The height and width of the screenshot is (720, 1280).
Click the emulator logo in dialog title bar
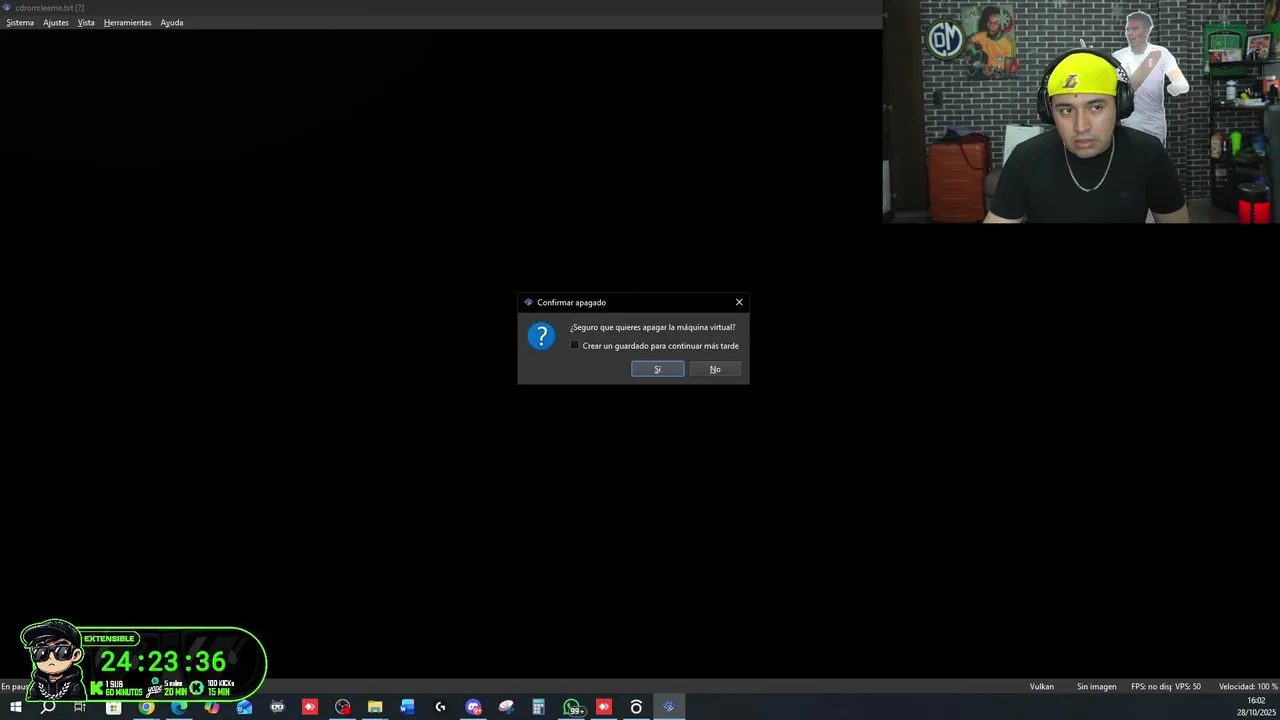coord(528,302)
